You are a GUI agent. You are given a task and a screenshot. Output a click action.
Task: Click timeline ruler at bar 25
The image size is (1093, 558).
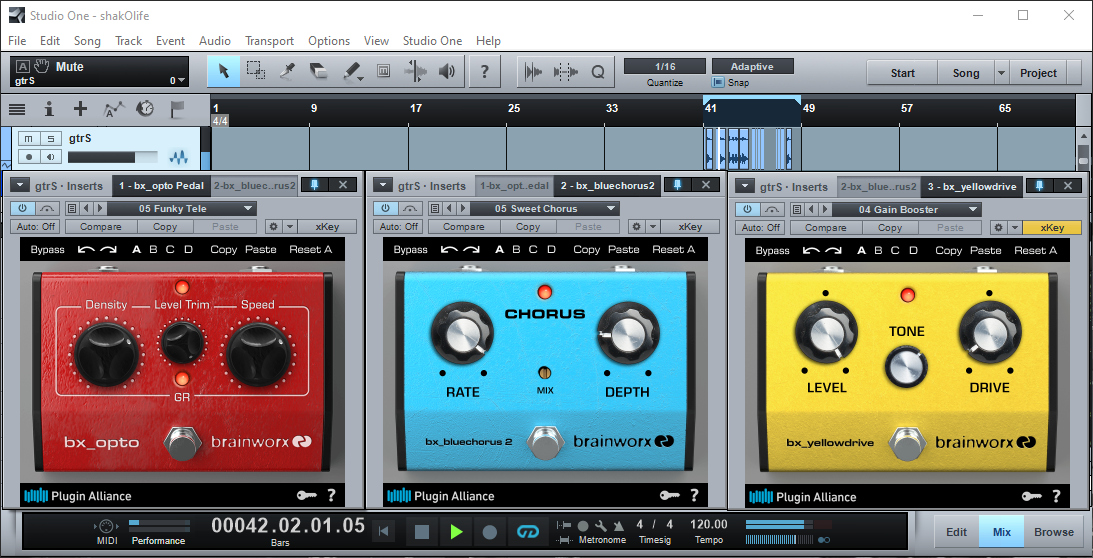[x=514, y=108]
